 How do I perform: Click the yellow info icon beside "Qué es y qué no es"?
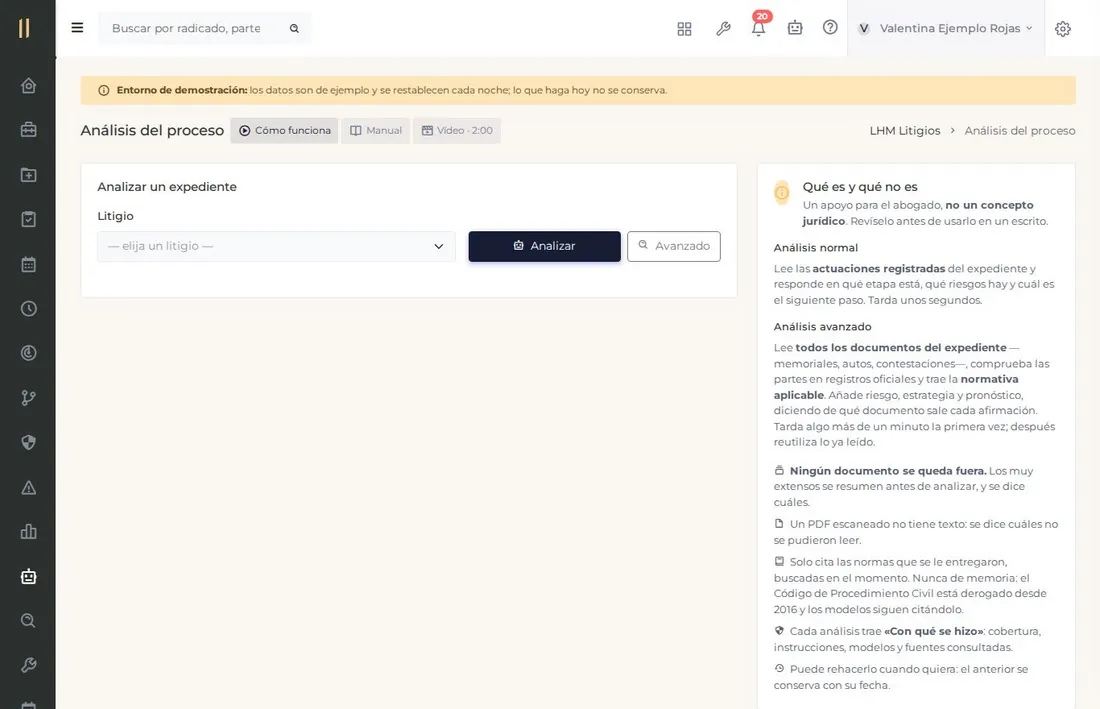point(782,192)
